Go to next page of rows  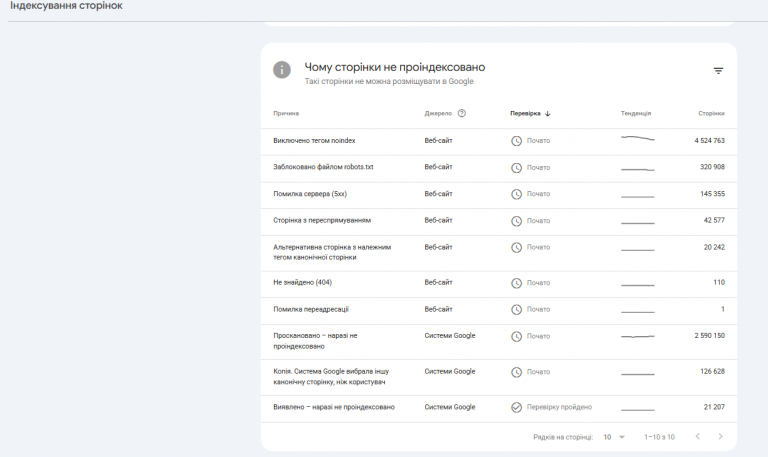(x=720, y=436)
